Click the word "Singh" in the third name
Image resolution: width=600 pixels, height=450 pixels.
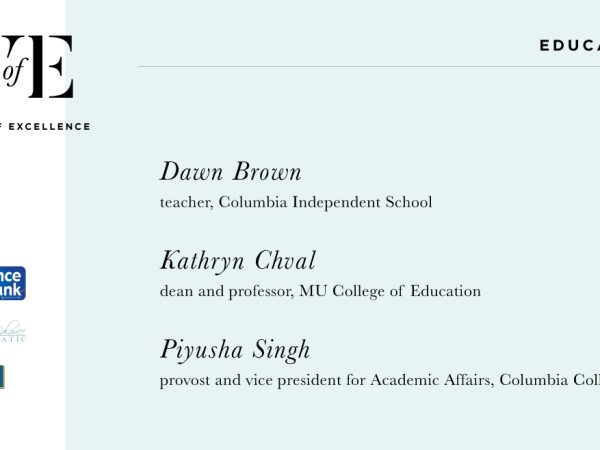point(281,350)
